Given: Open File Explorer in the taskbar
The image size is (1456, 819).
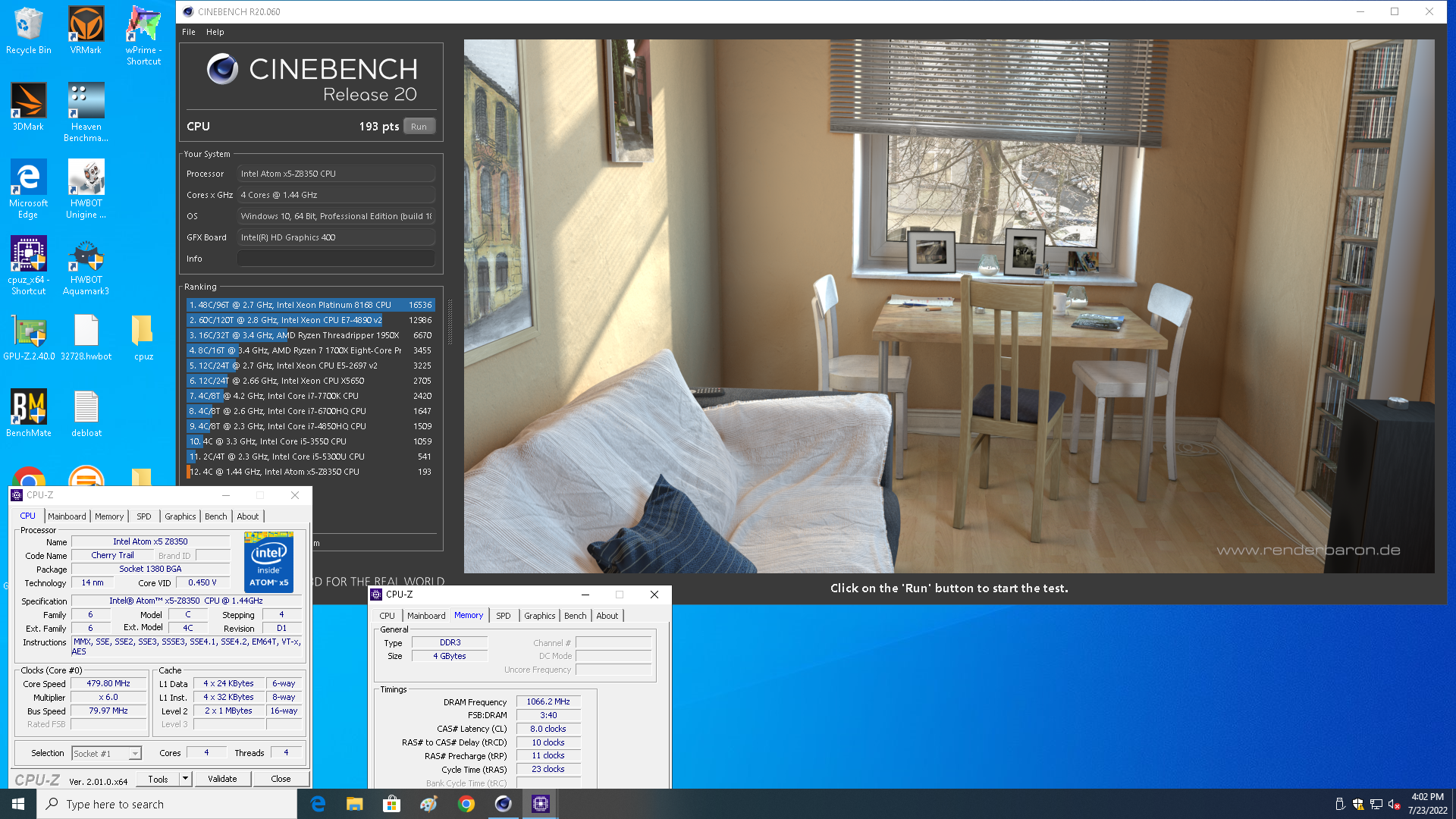Looking at the screenshot, I should click(x=354, y=804).
